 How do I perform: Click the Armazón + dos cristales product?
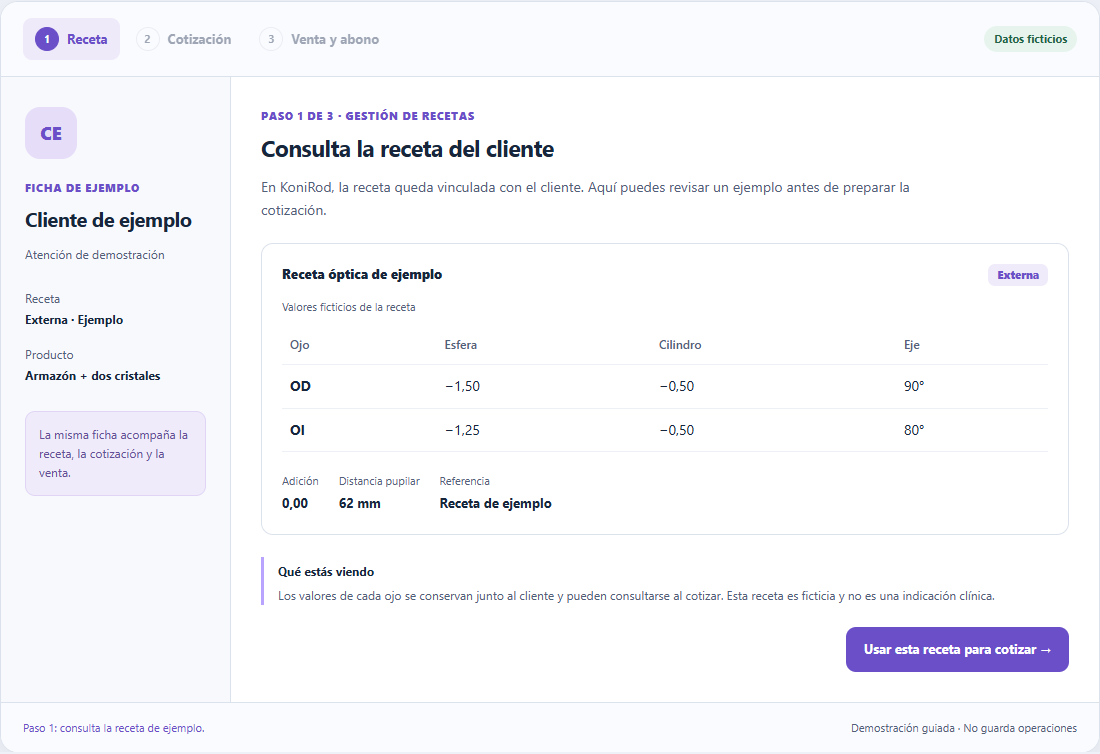click(x=93, y=376)
